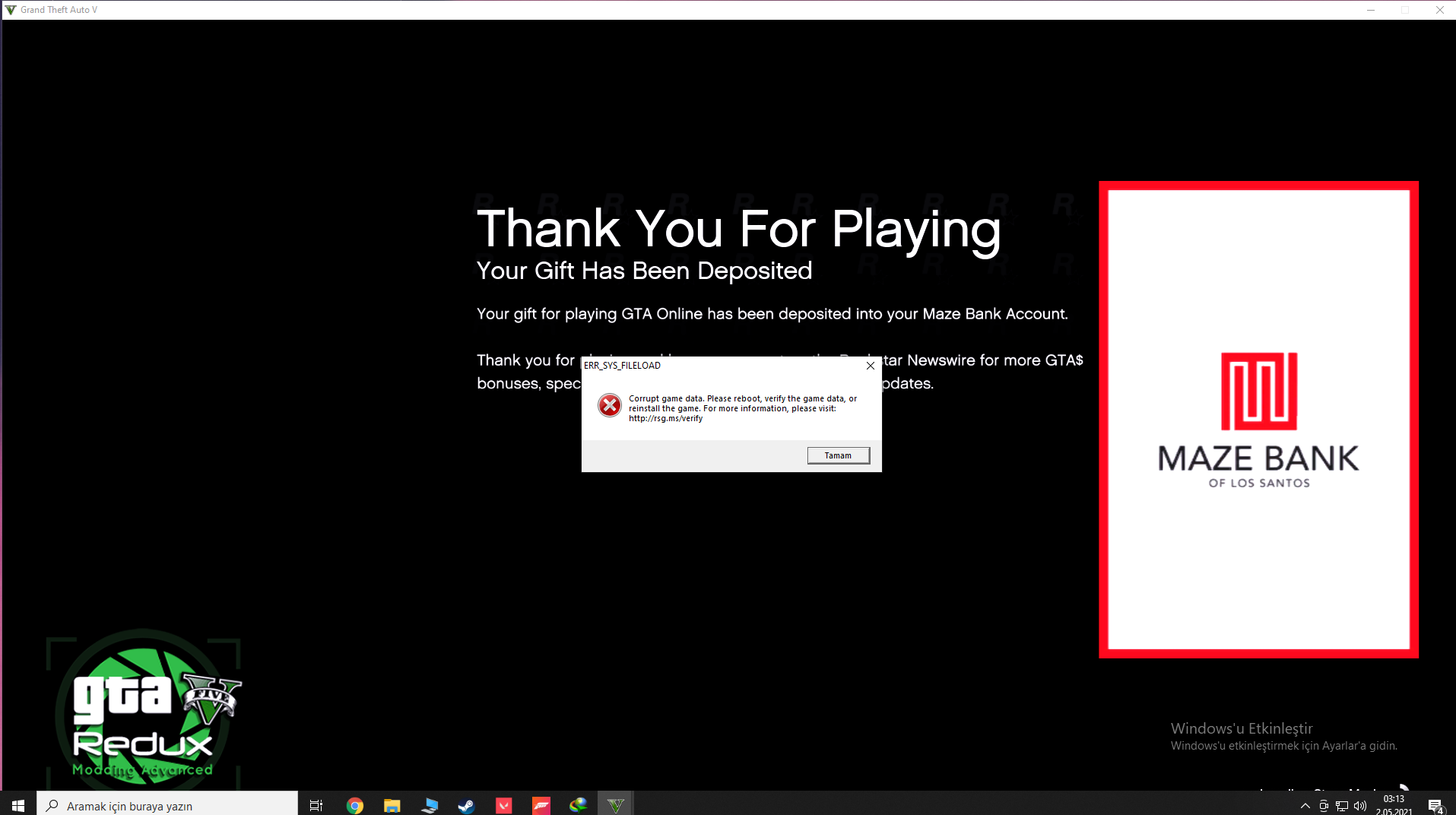Click the Maze Bank of Los Santos image
Image resolution: width=1456 pixels, height=815 pixels.
[1258, 420]
